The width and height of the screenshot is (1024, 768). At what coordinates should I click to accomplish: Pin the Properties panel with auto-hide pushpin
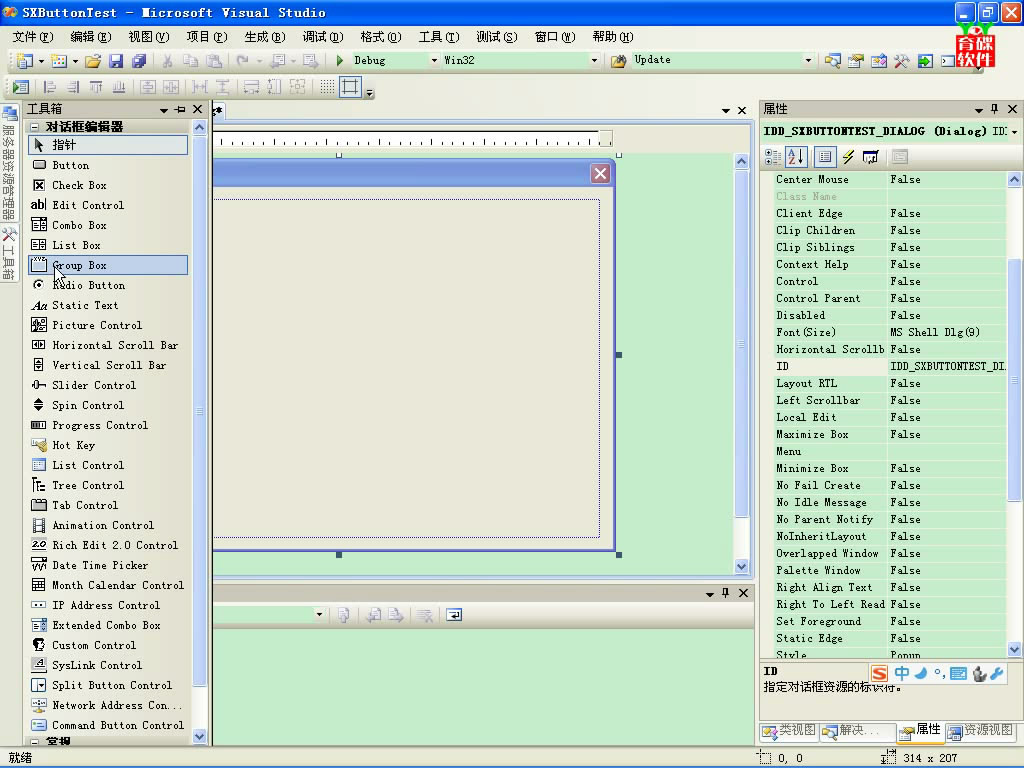[995, 109]
